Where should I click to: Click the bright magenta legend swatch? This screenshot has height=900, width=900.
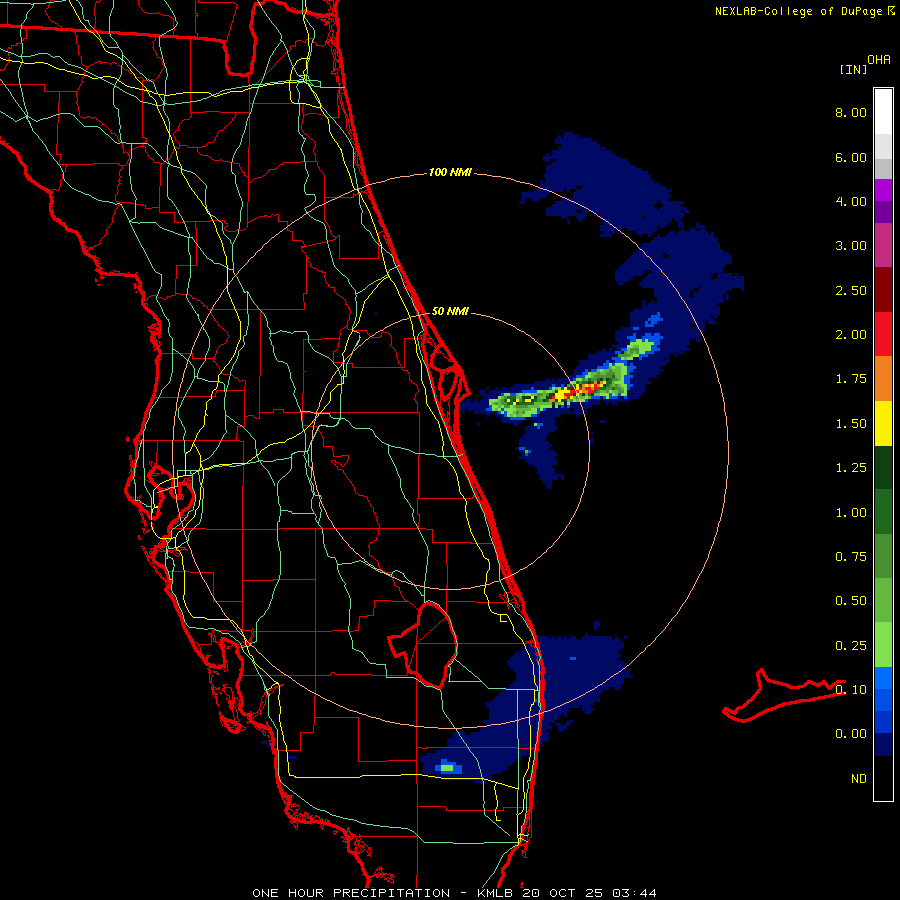coord(883,190)
